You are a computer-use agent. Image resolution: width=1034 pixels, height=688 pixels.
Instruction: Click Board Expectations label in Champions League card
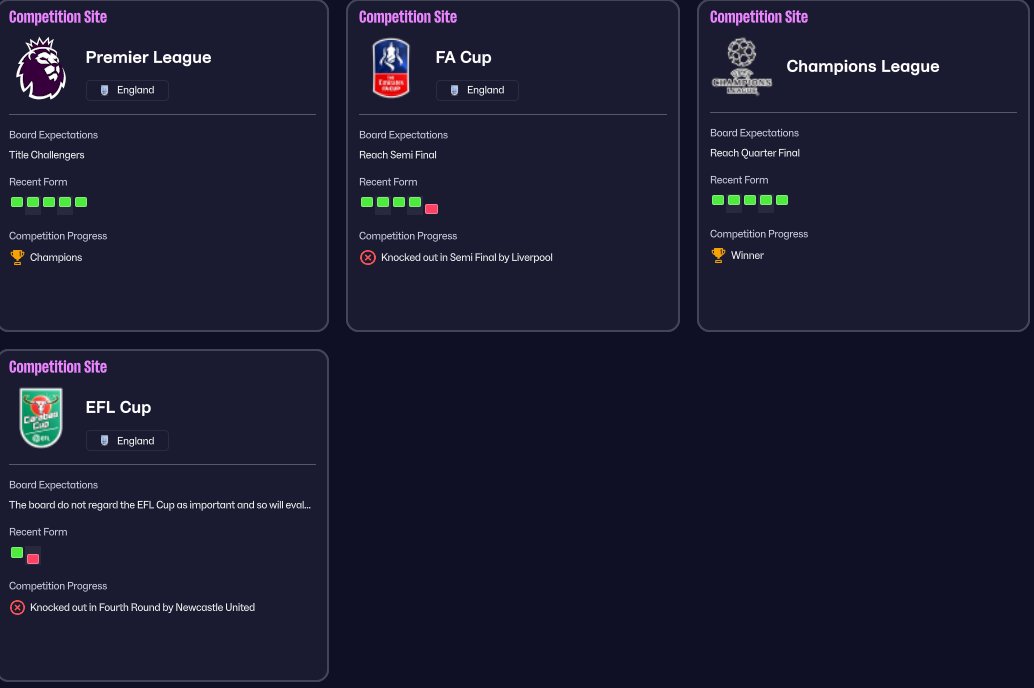(754, 133)
